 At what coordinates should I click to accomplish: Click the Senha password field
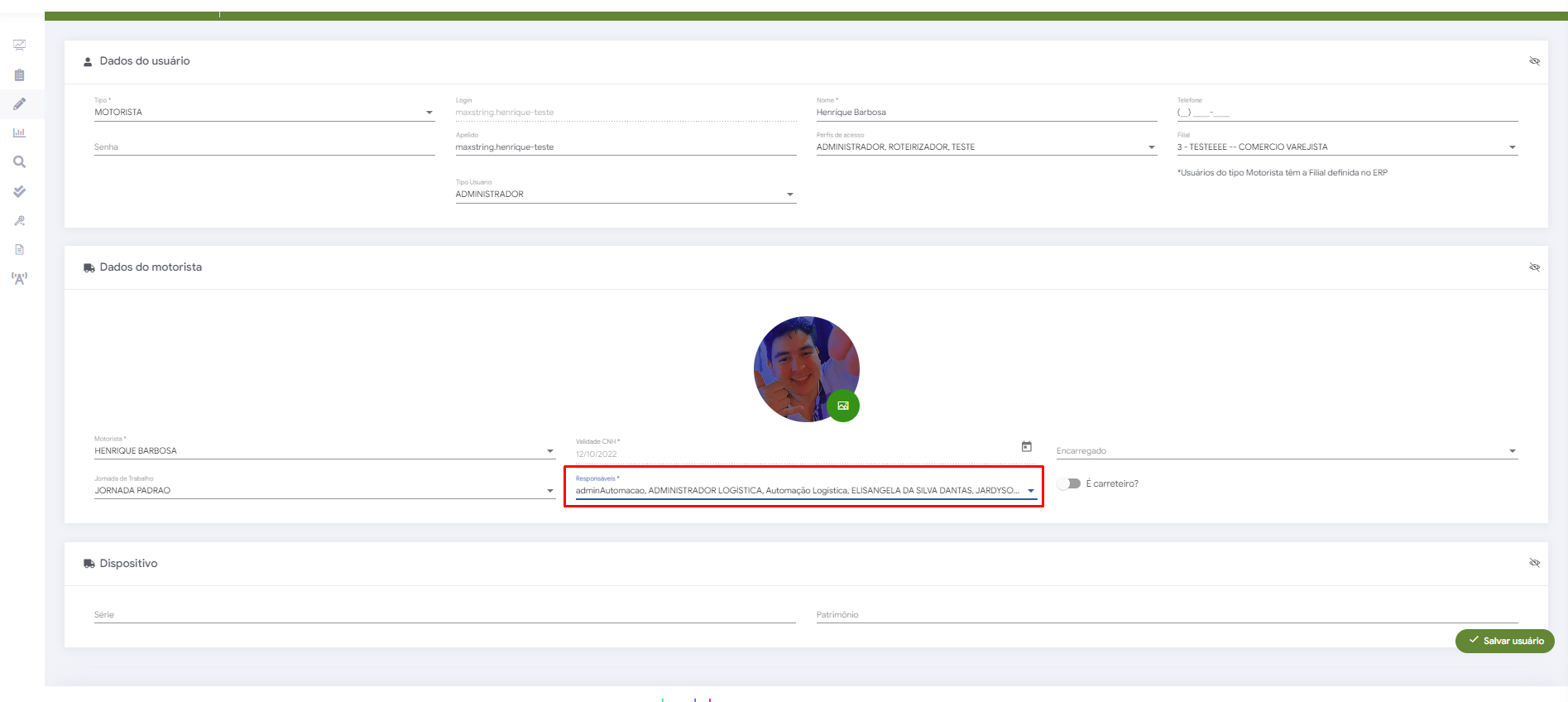pos(264,147)
